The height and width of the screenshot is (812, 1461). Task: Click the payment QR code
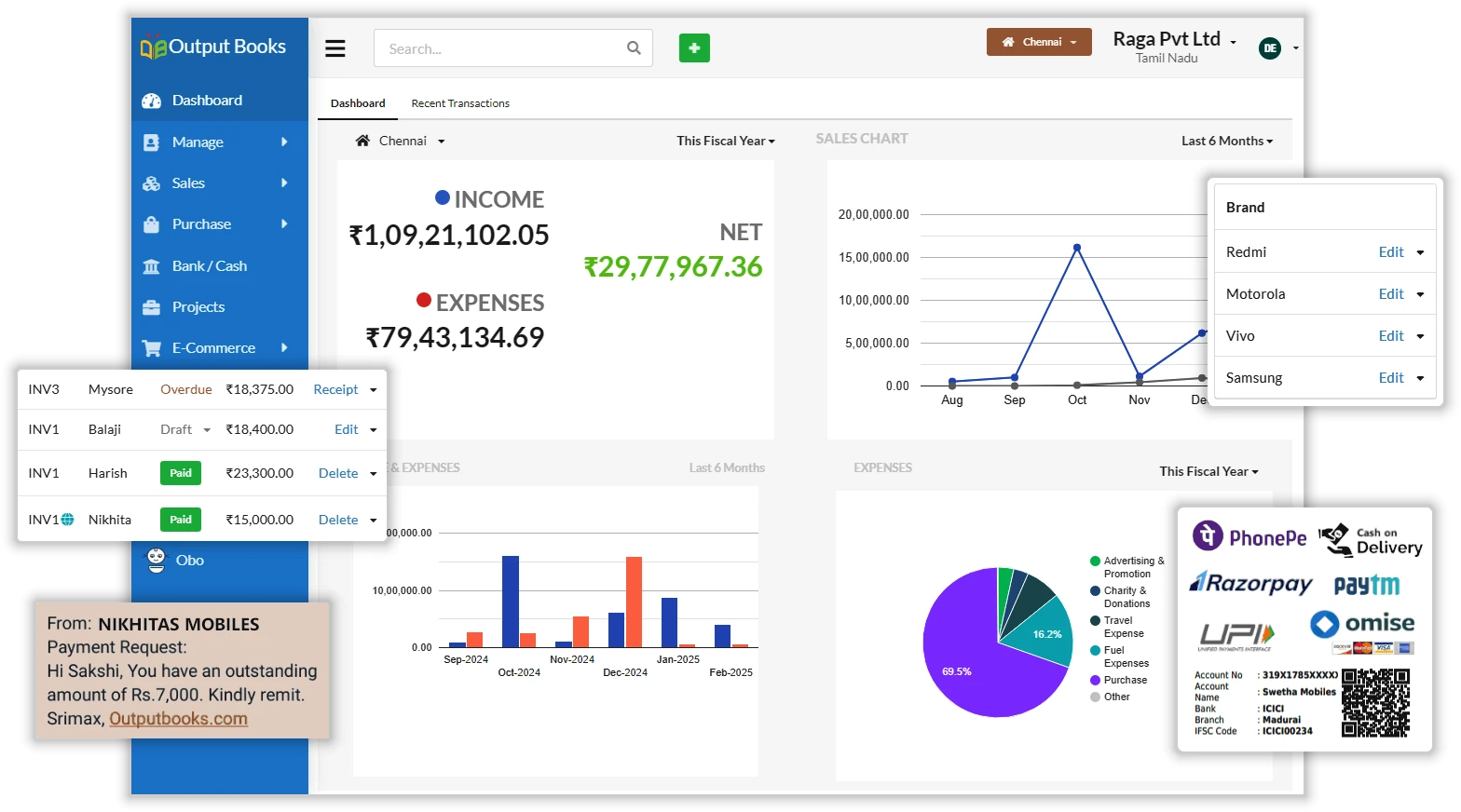1375,703
